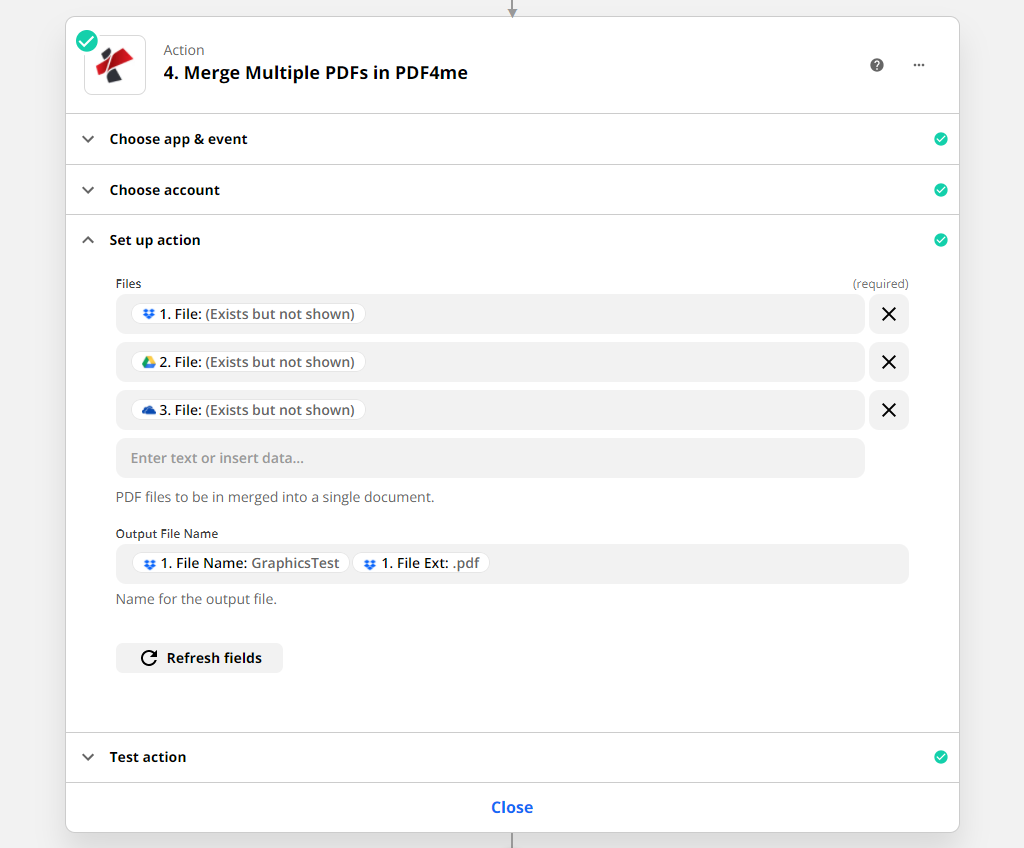Click the PDF4me app logo icon
Viewport: 1024px width, 848px height.
click(115, 65)
